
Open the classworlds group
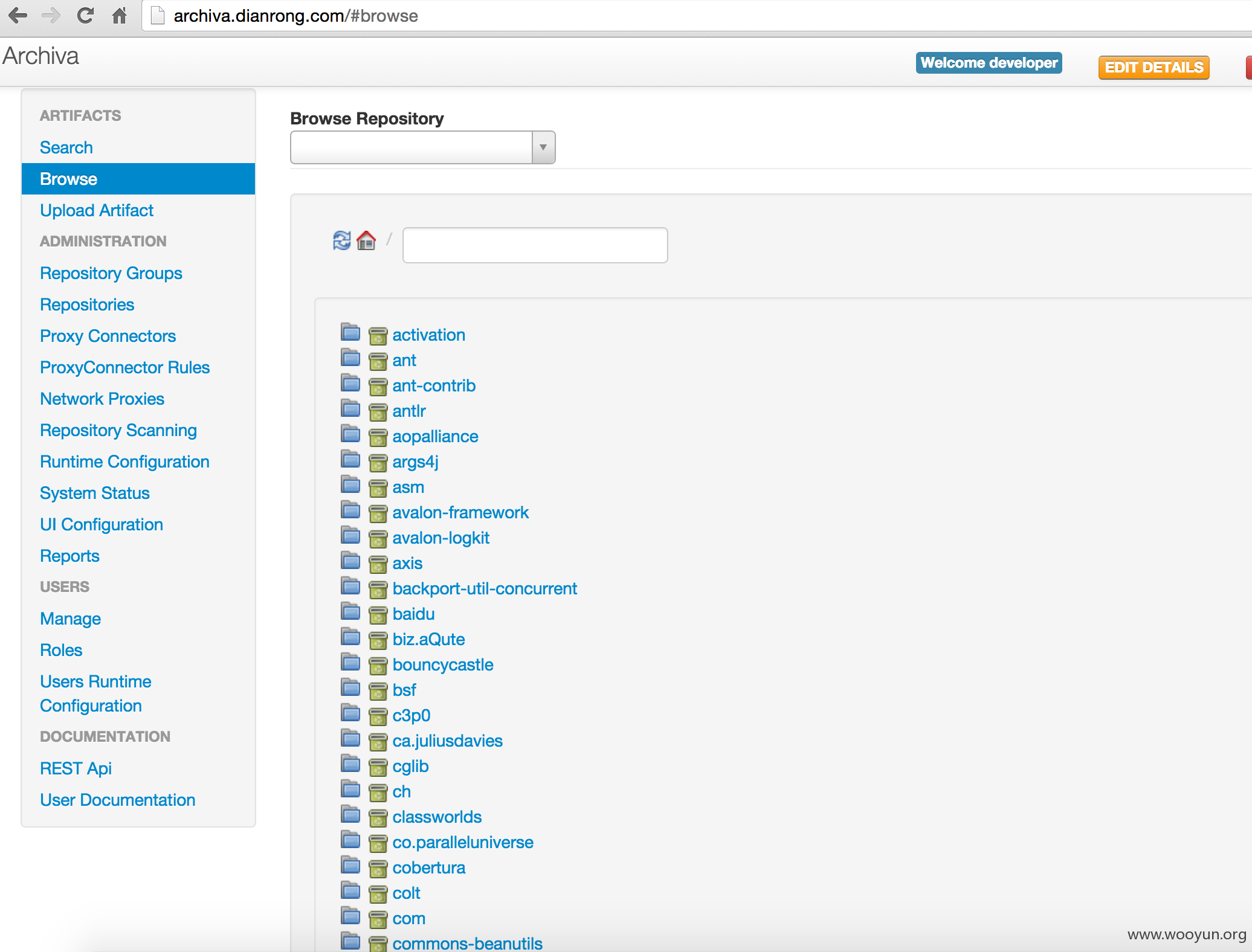coord(437,817)
